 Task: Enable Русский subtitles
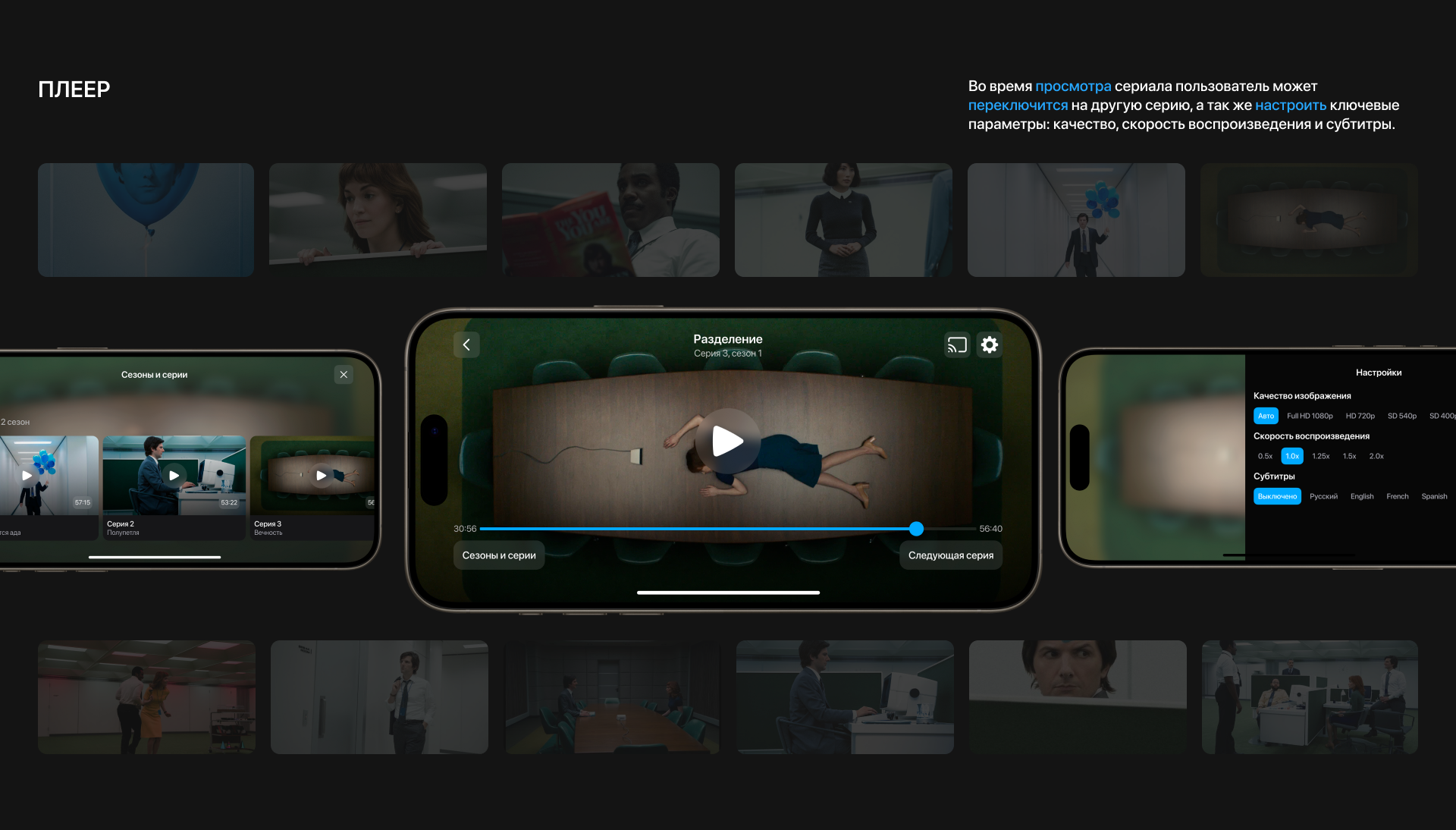coord(1323,496)
